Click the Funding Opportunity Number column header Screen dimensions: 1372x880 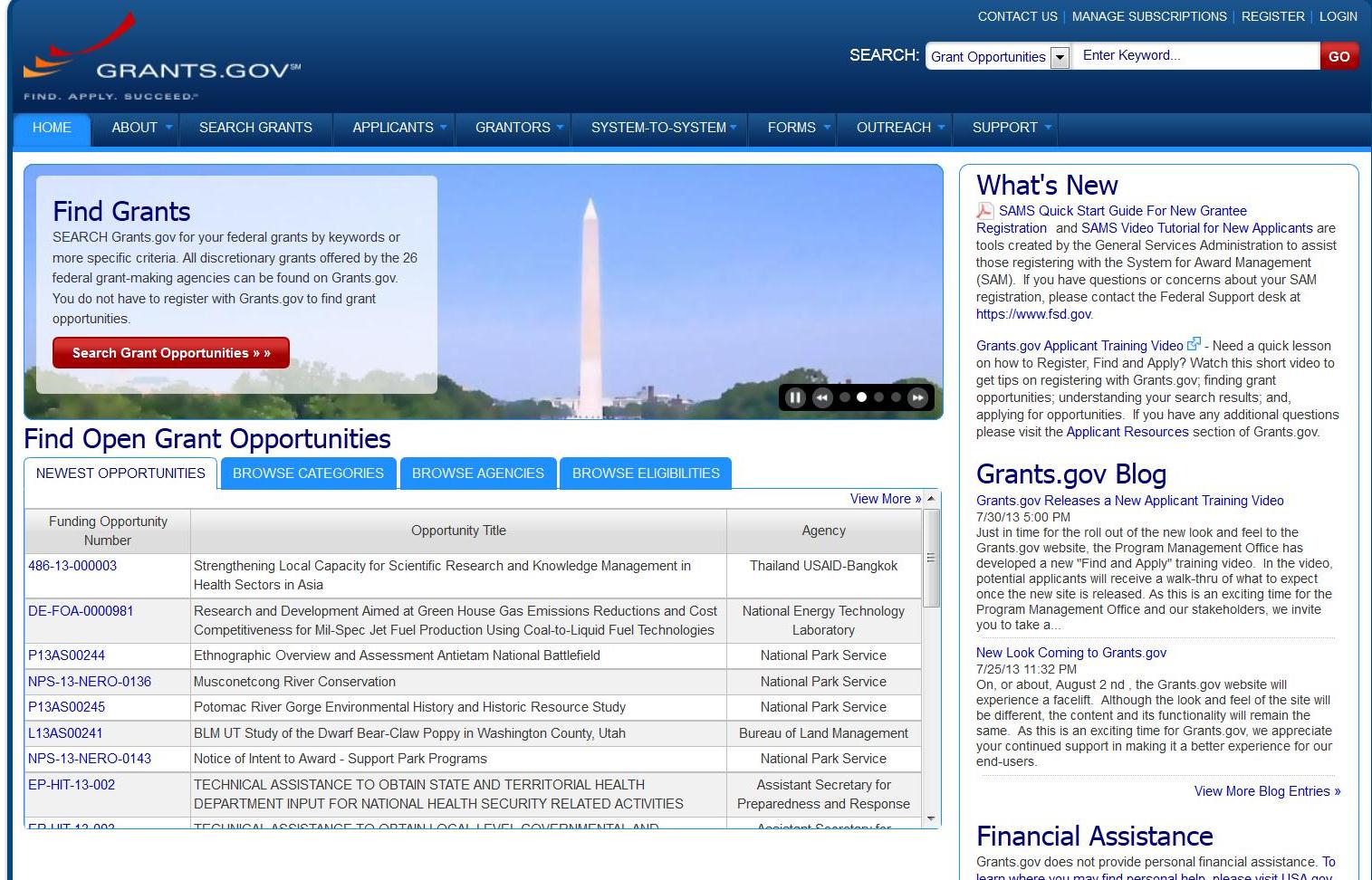pyautogui.click(x=108, y=531)
